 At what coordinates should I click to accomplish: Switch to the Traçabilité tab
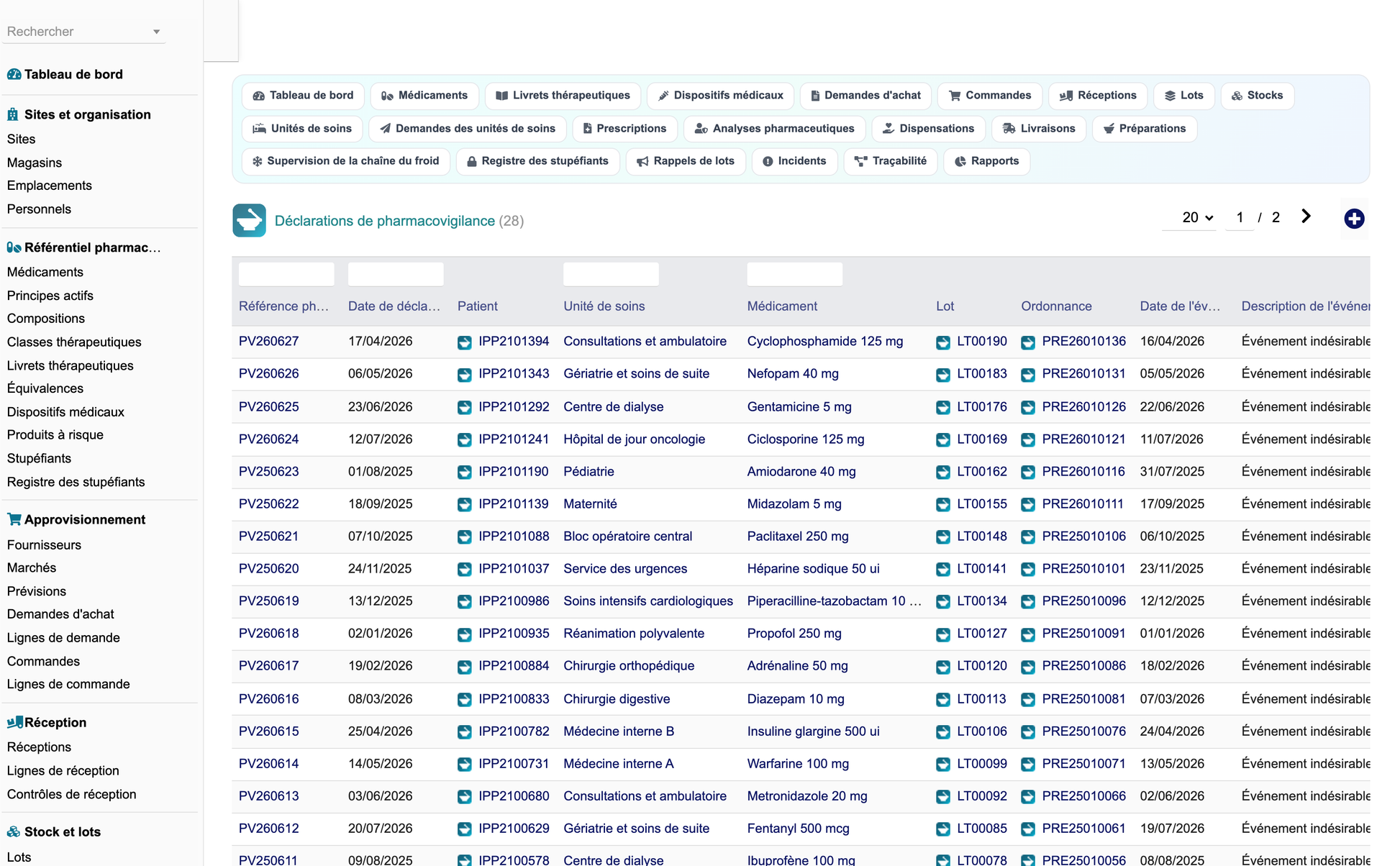(890, 161)
